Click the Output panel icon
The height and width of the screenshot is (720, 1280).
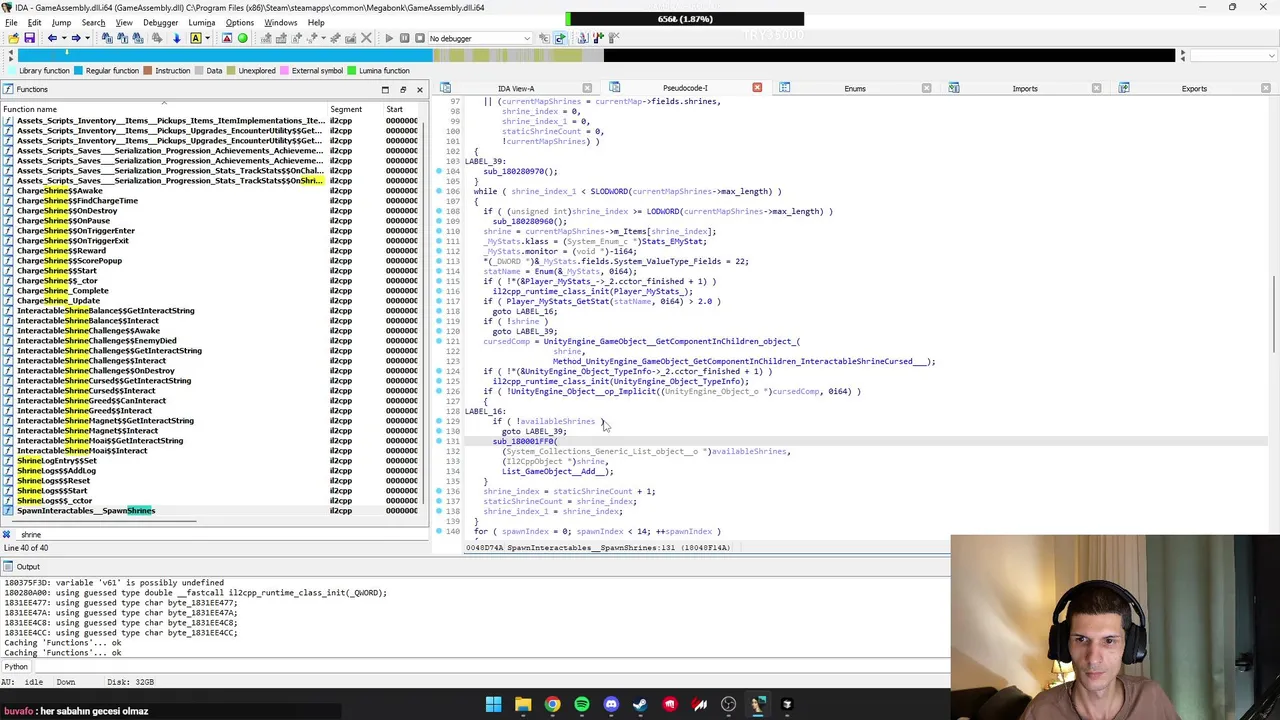(x=8, y=567)
